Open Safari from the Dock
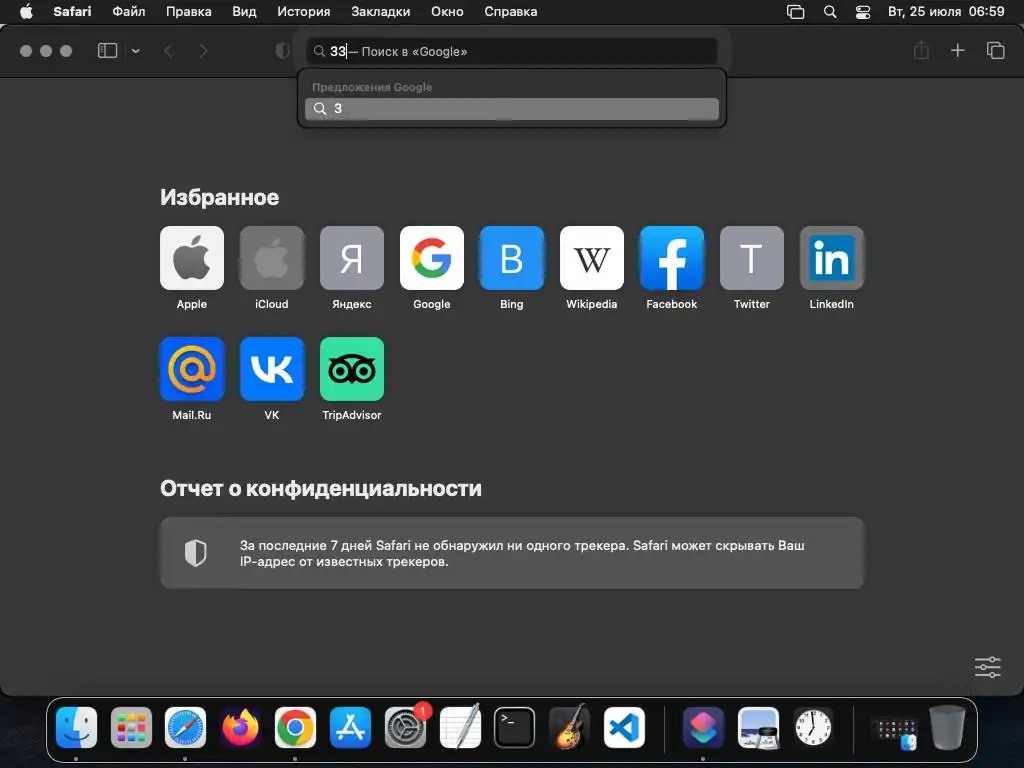The width and height of the screenshot is (1024, 768). [185, 727]
